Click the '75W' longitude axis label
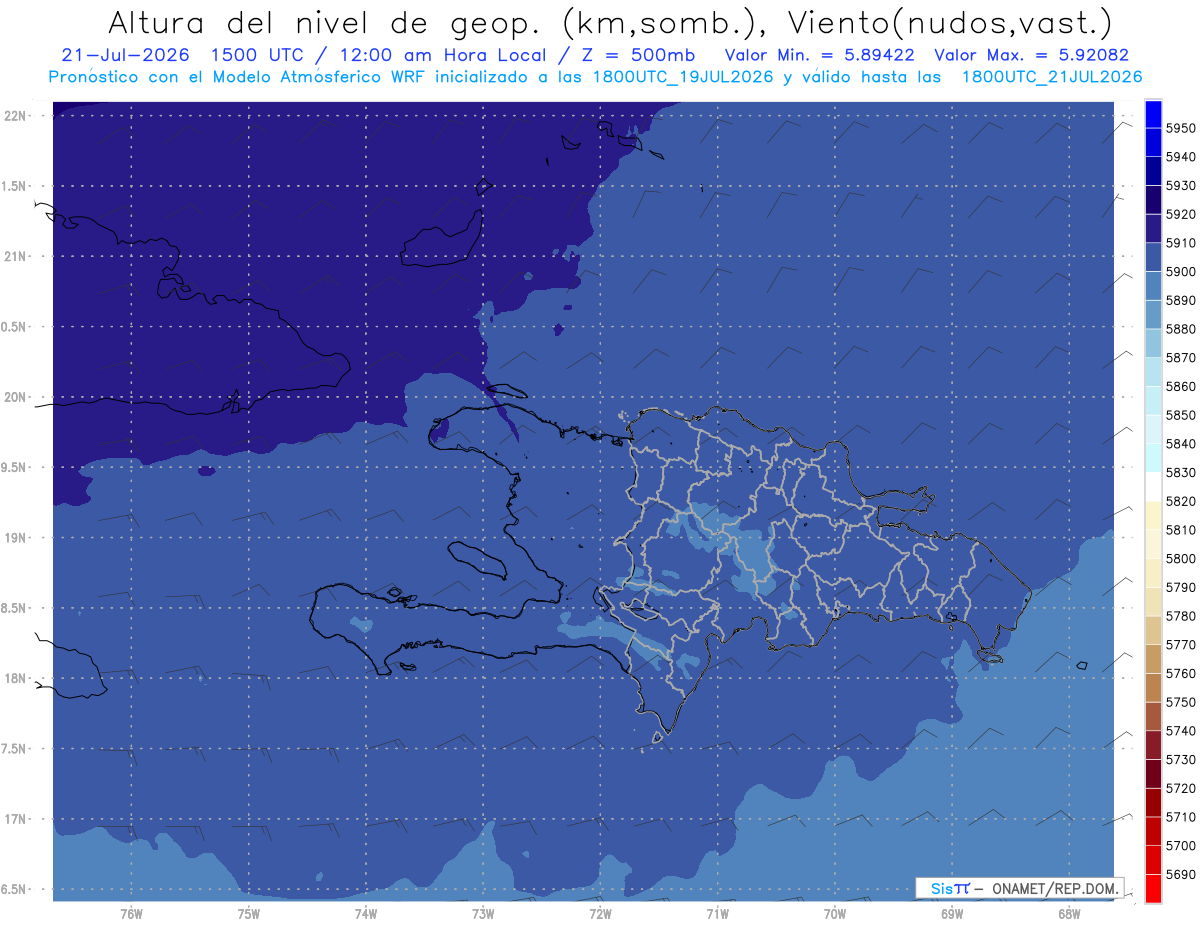The height and width of the screenshot is (927, 1200). point(248,914)
